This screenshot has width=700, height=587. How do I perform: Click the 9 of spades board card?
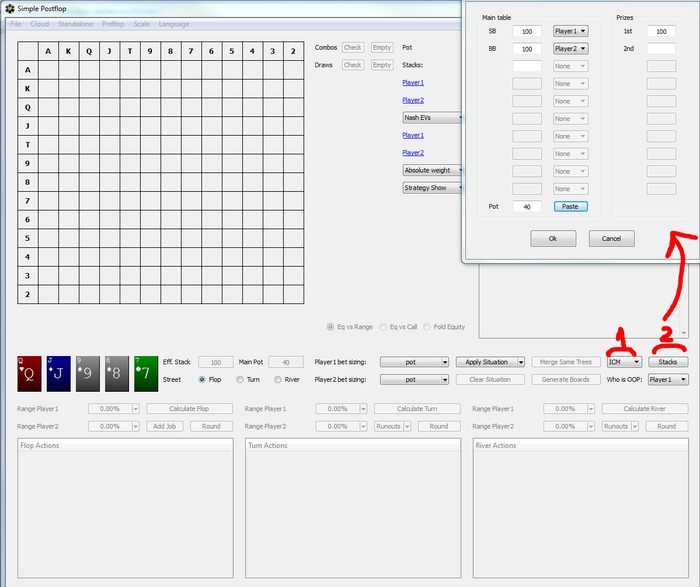click(88, 374)
